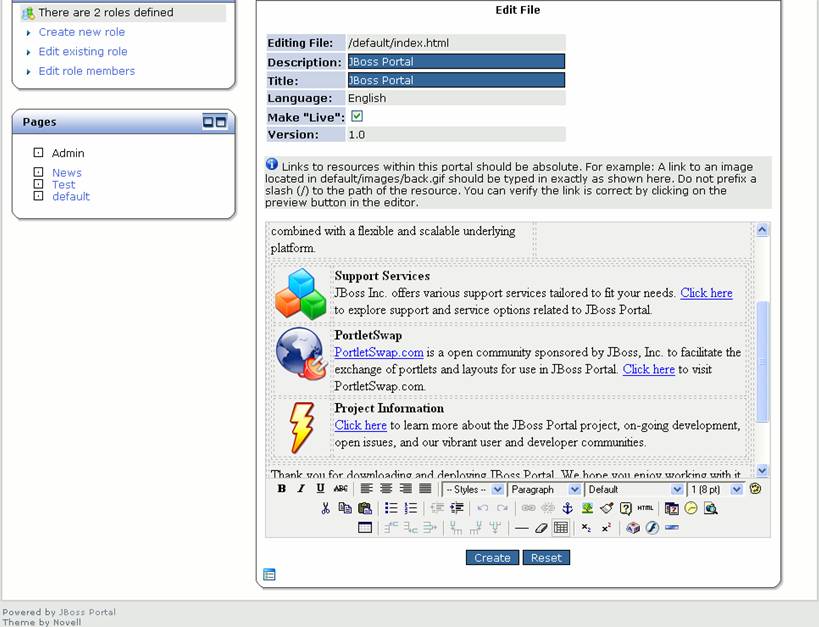
Task: Open editor help question icon
Action: [626, 508]
